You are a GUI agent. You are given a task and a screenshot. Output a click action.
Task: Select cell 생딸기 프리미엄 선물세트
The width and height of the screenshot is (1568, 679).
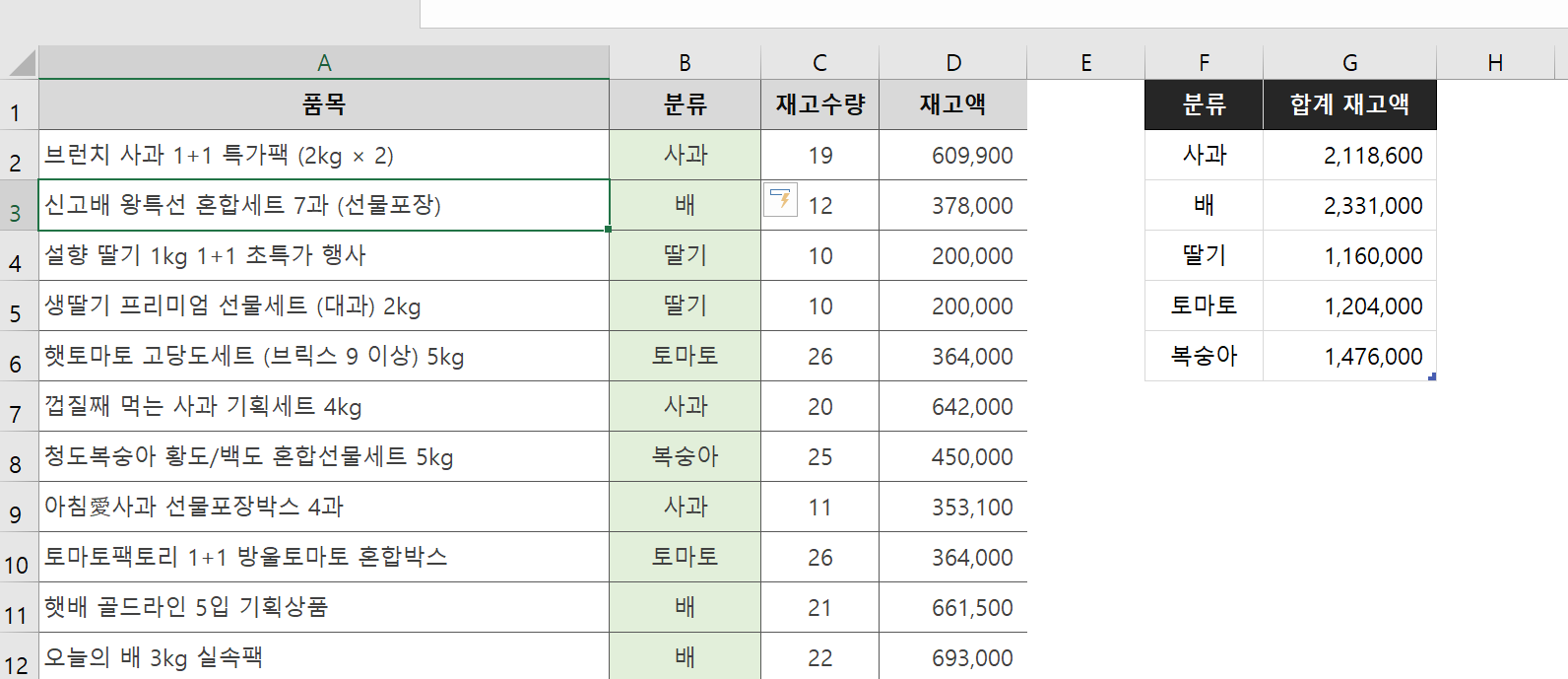point(324,306)
